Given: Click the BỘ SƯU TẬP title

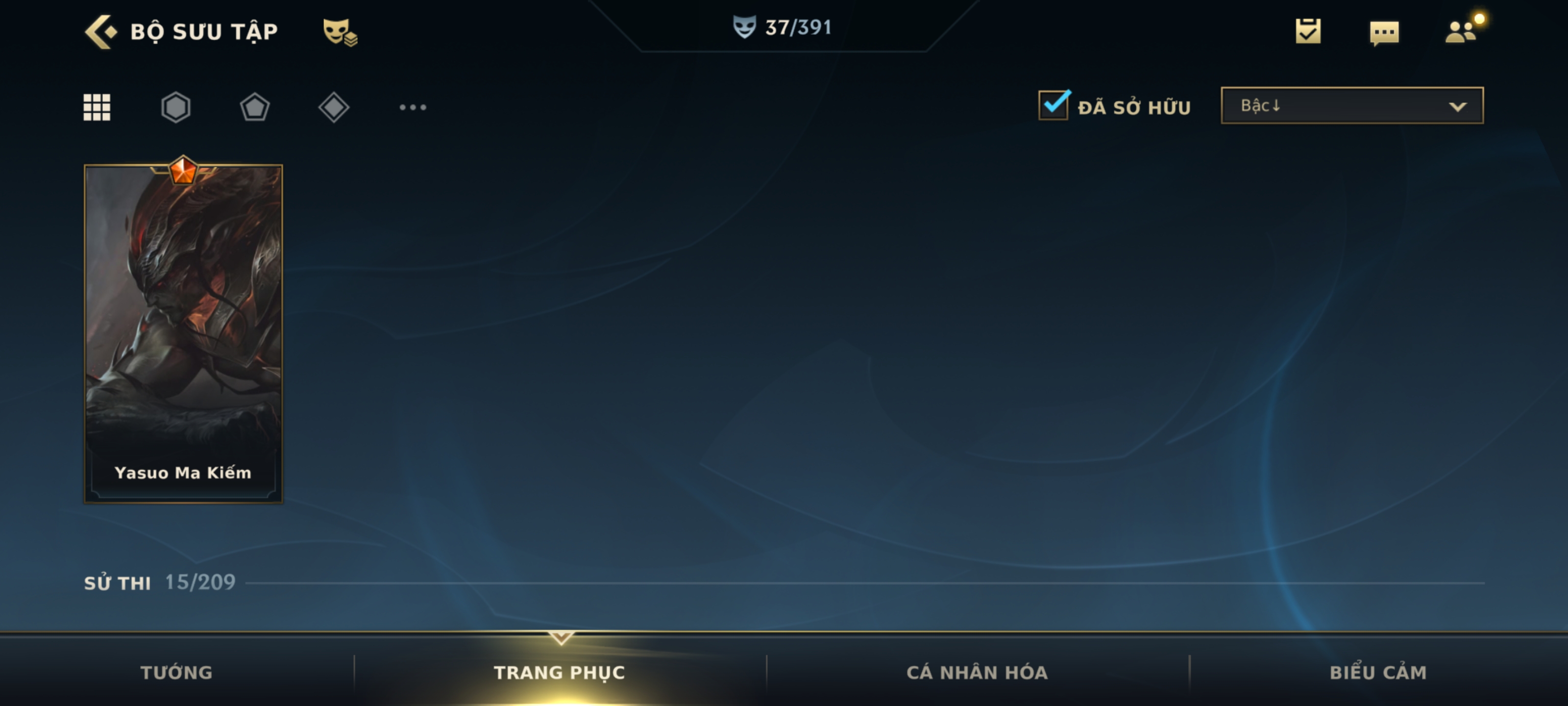Looking at the screenshot, I should tap(204, 32).
